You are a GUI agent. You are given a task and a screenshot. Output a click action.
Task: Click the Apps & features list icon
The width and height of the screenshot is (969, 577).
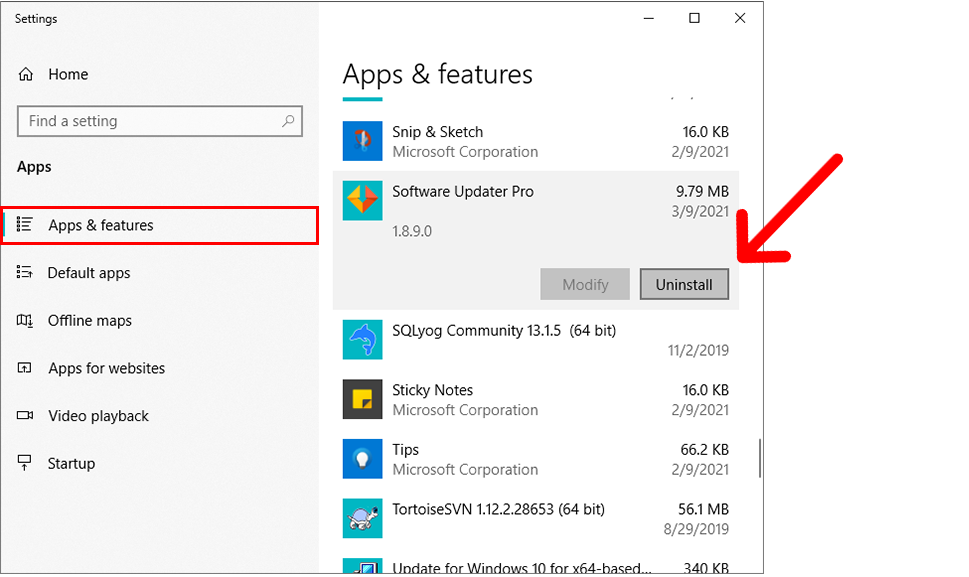[x=24, y=224]
